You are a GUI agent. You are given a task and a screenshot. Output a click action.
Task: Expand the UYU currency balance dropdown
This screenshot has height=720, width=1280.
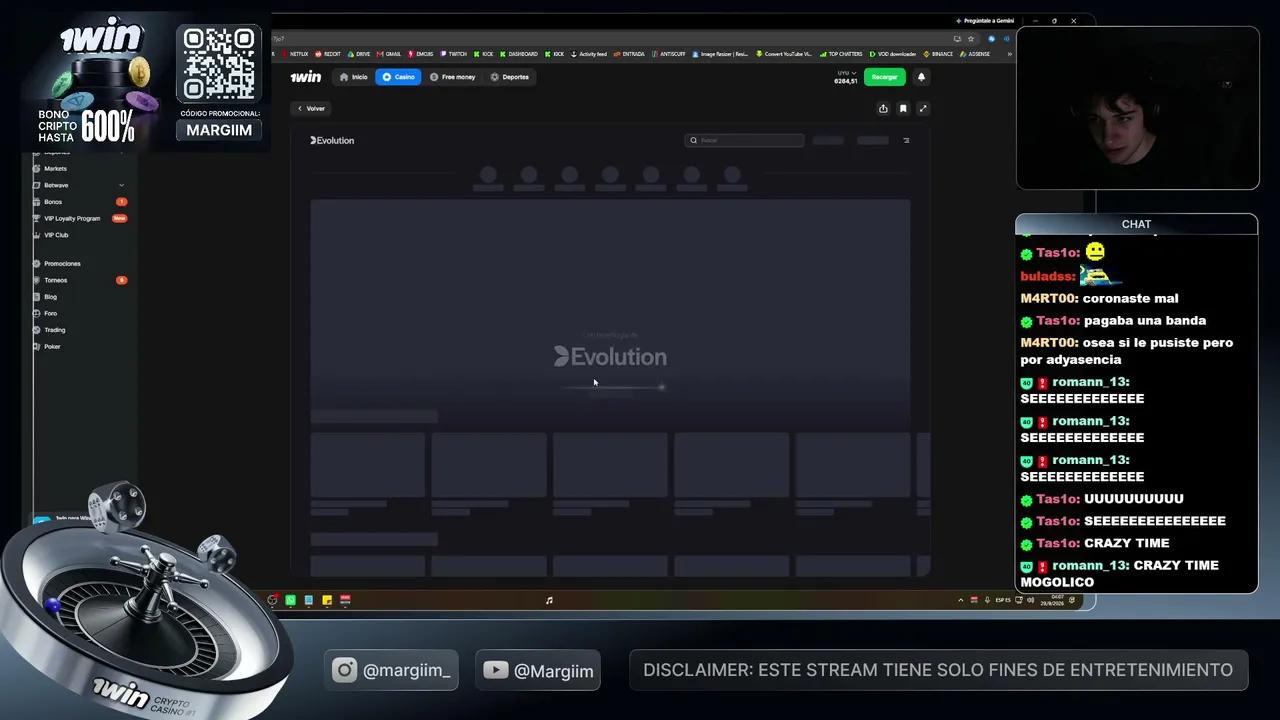(x=846, y=77)
